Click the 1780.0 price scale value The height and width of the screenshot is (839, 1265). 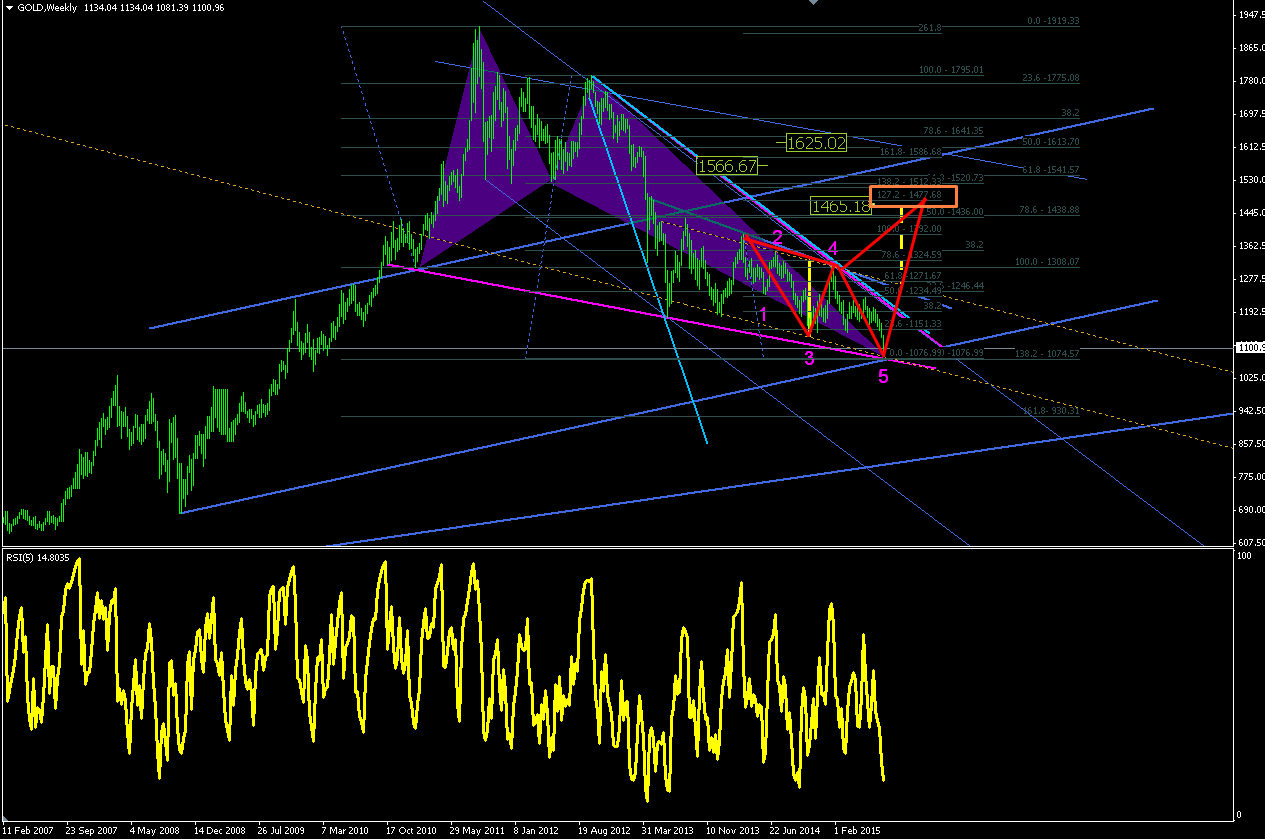point(1250,82)
